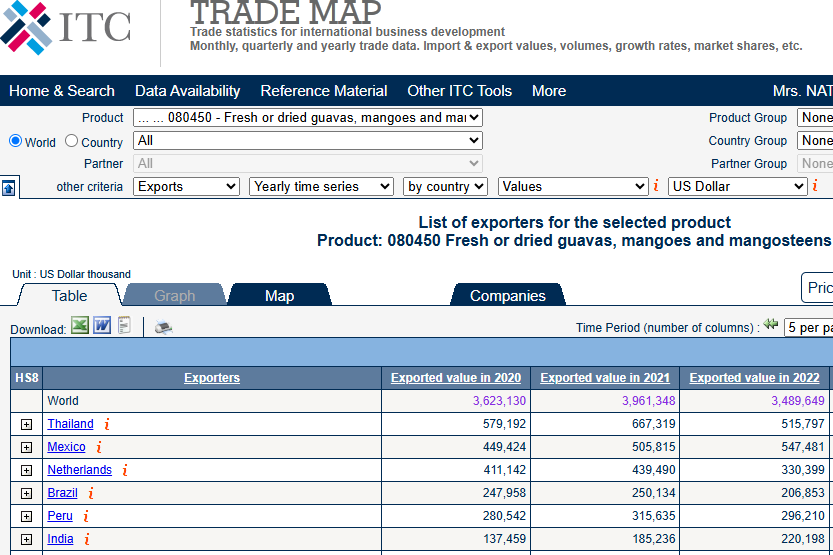Click info icon beside Brazil
The width and height of the screenshot is (833, 555).
tap(91, 493)
